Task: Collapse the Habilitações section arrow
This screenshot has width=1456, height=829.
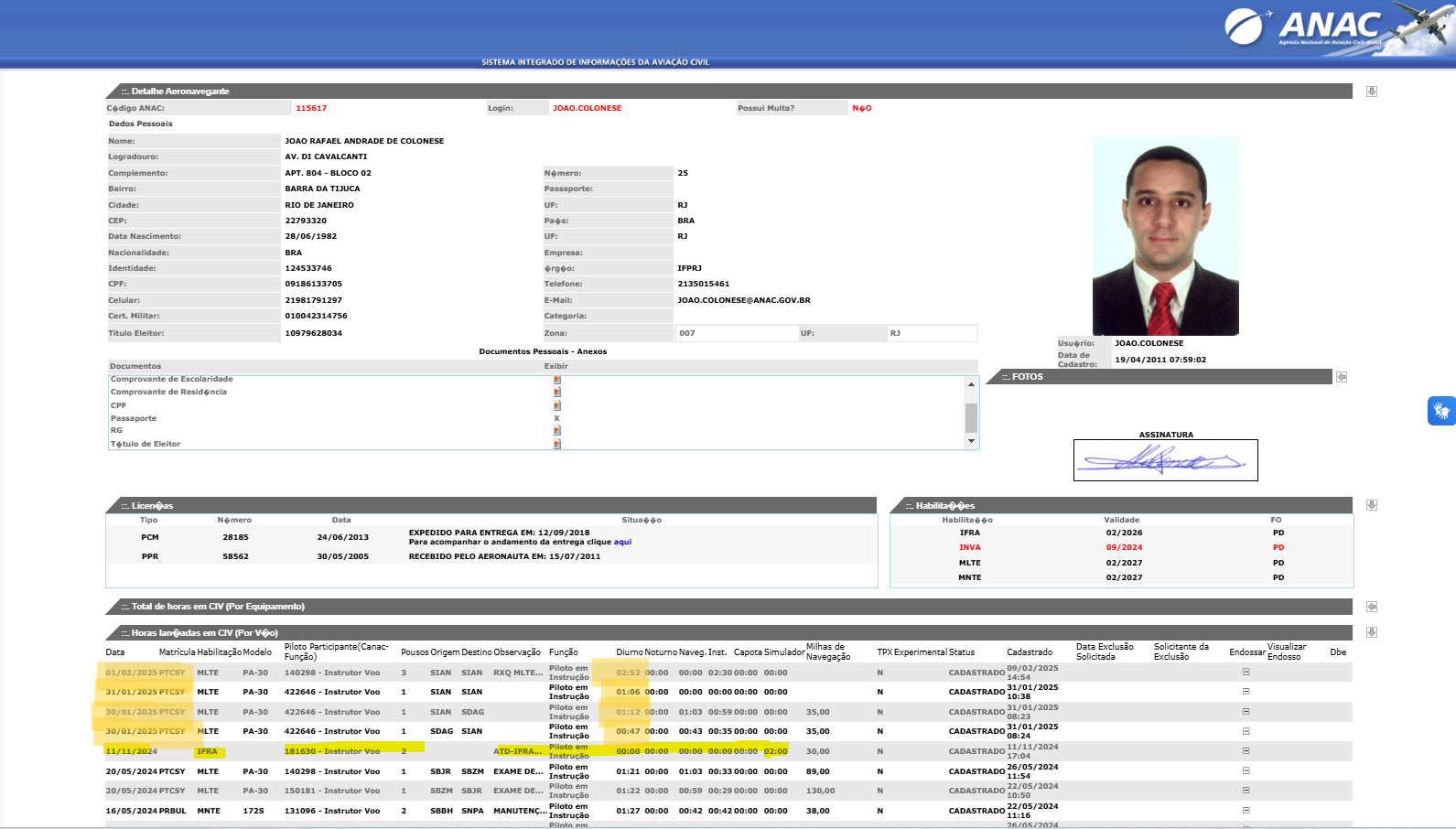Action: pos(1371,505)
